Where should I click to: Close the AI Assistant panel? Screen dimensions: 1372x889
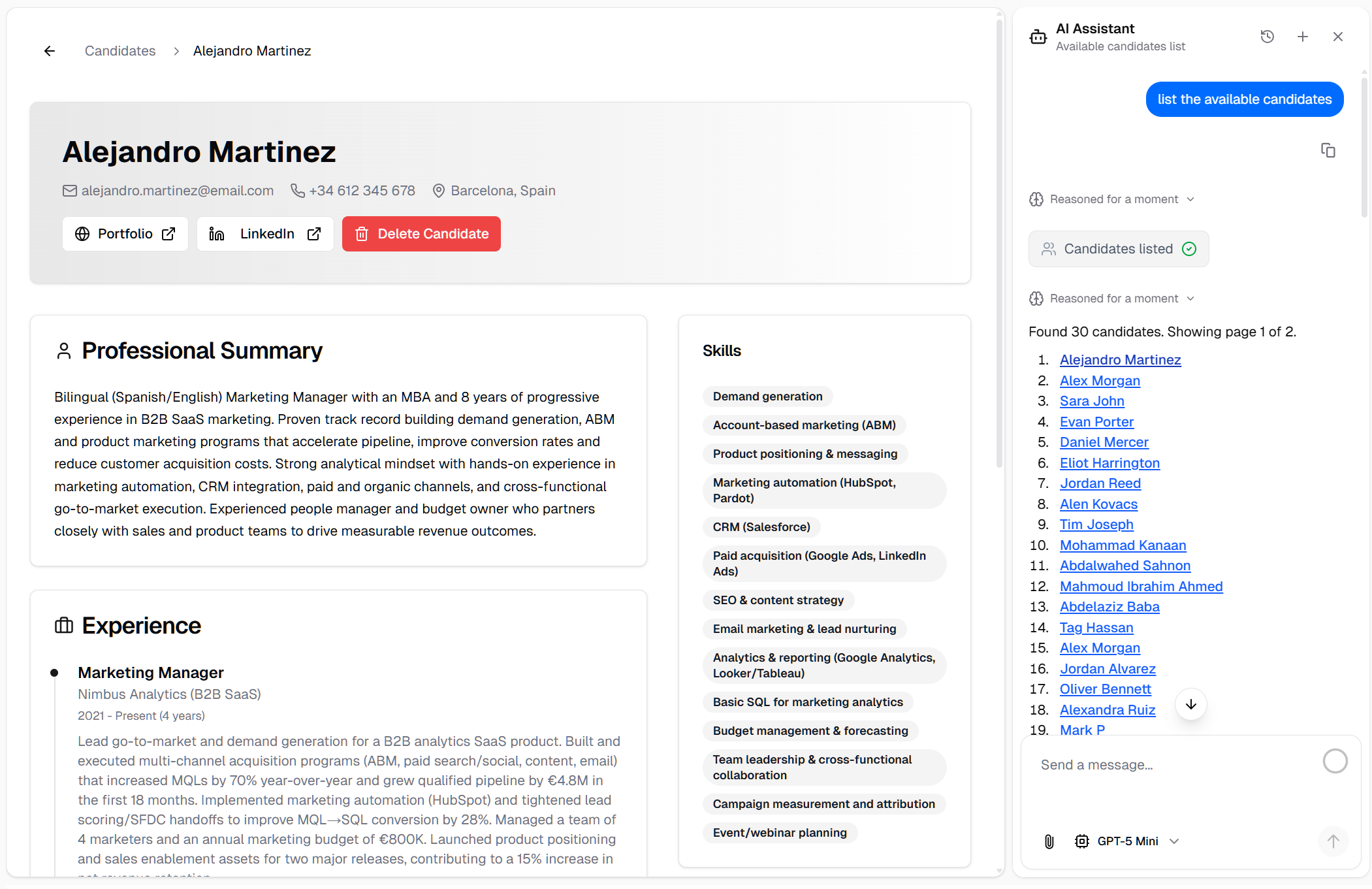[x=1337, y=37]
